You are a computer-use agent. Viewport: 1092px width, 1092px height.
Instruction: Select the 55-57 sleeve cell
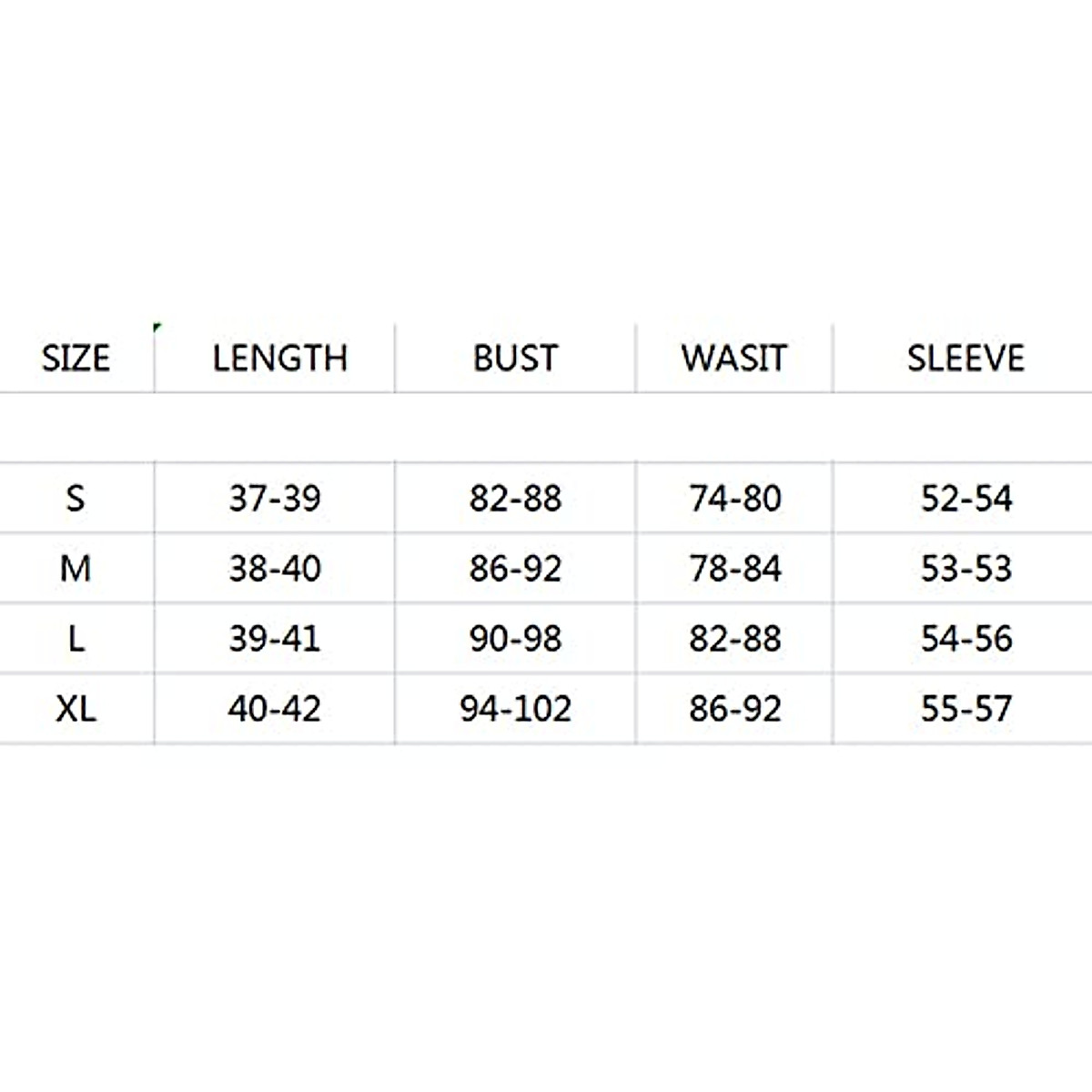(966, 708)
